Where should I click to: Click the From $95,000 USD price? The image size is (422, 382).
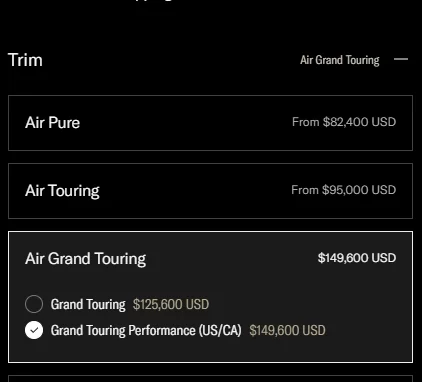pyautogui.click(x=344, y=190)
